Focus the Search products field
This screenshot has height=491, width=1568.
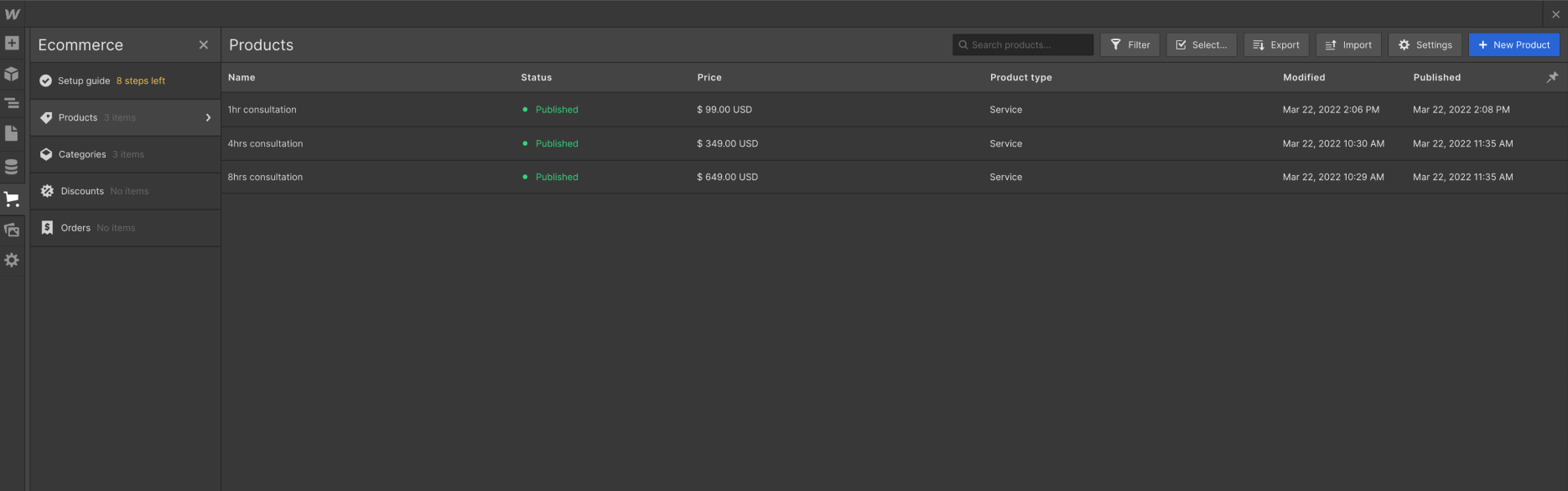1023,45
